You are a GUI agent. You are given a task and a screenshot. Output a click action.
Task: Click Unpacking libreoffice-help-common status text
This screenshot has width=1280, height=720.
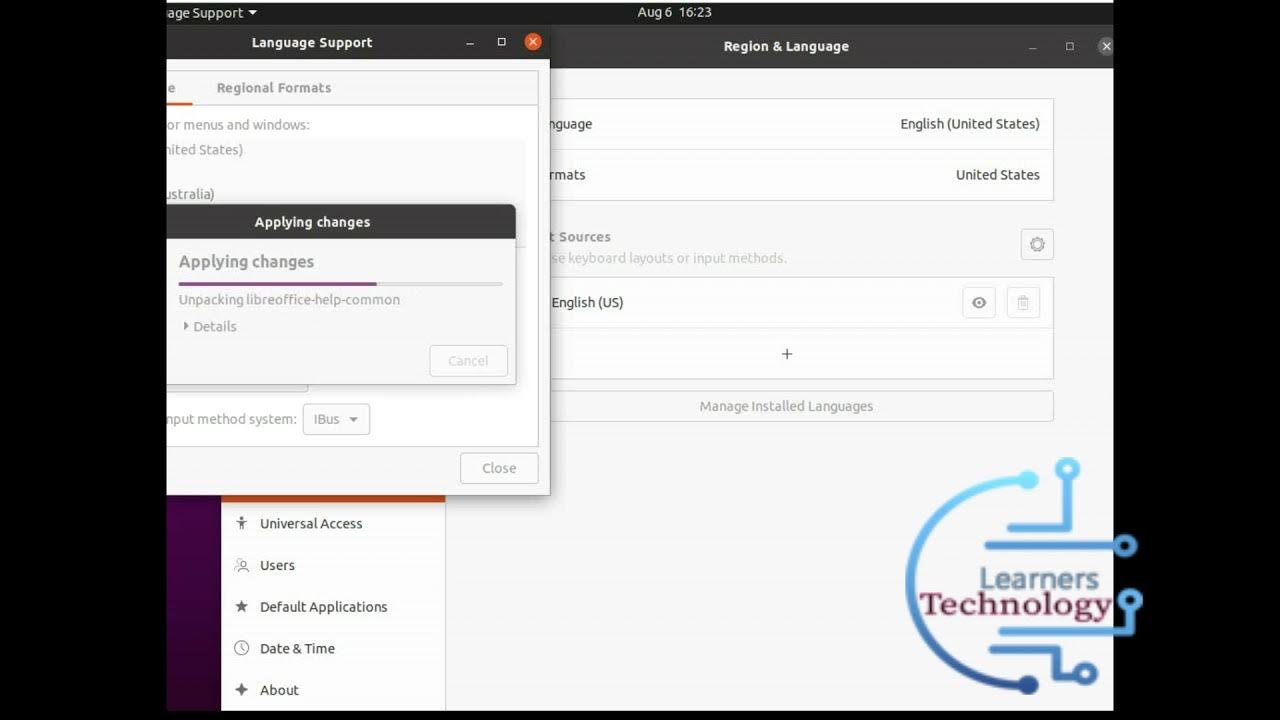[x=289, y=299]
